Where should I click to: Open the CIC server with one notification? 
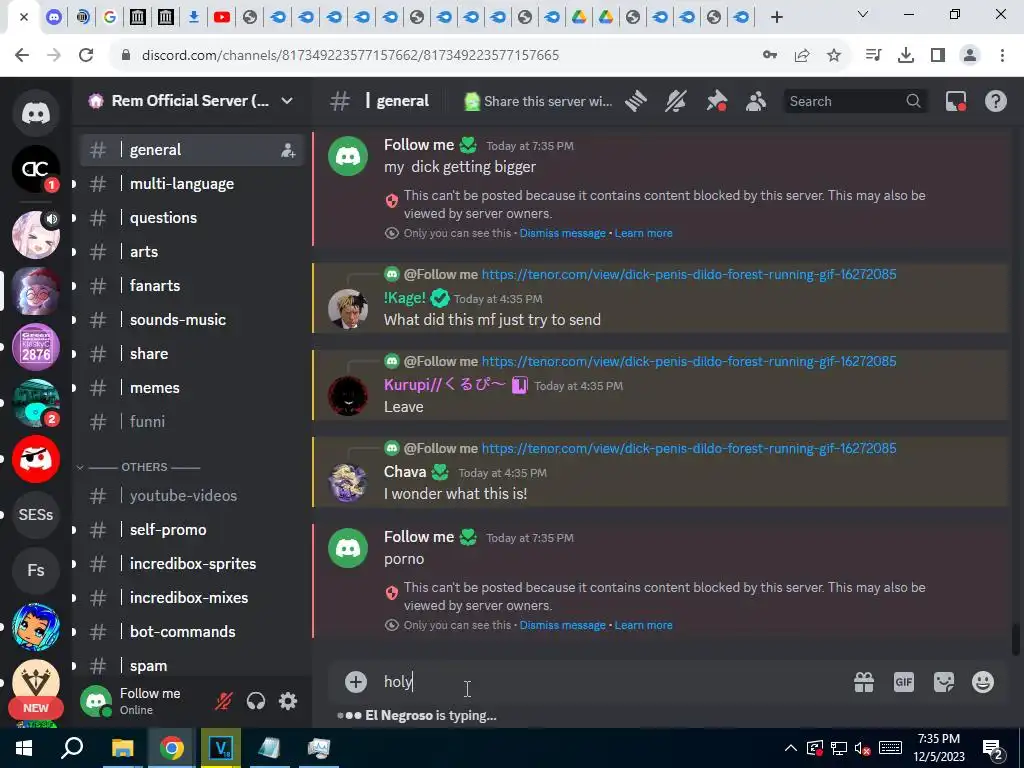tap(36, 169)
